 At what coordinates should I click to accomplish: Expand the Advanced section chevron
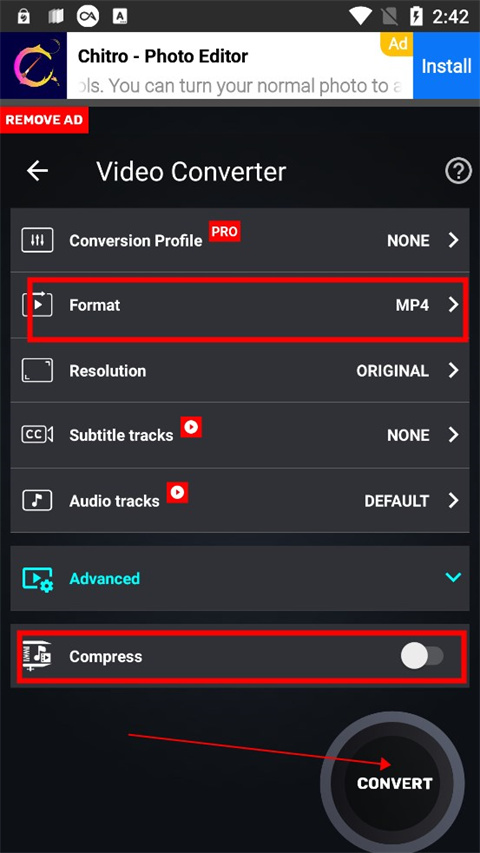click(453, 577)
